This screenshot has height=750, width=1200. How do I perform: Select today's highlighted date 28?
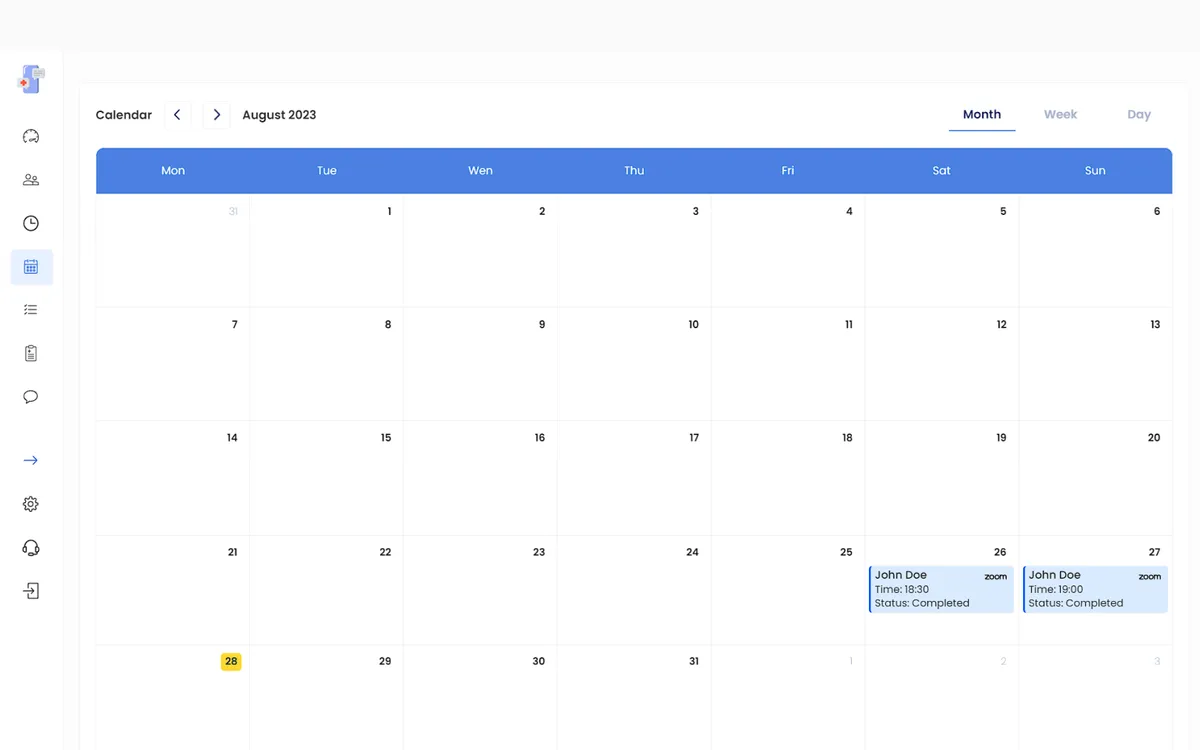coord(231,661)
